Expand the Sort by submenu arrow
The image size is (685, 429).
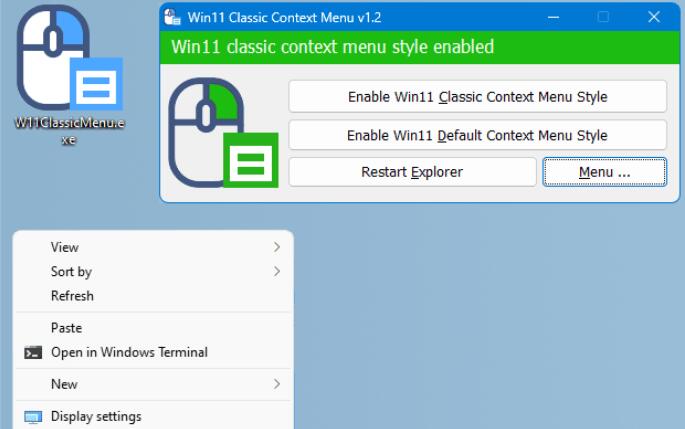click(x=277, y=272)
